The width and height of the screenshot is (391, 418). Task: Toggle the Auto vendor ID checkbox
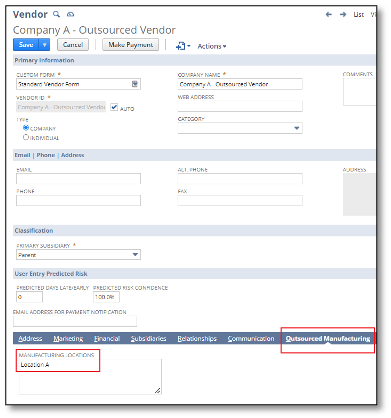(x=114, y=107)
